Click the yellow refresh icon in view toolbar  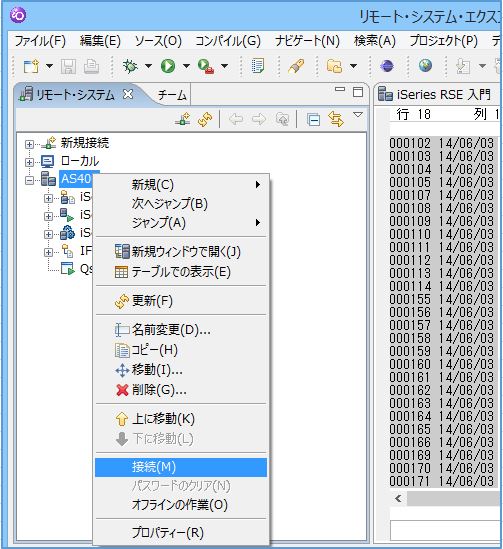(205, 120)
